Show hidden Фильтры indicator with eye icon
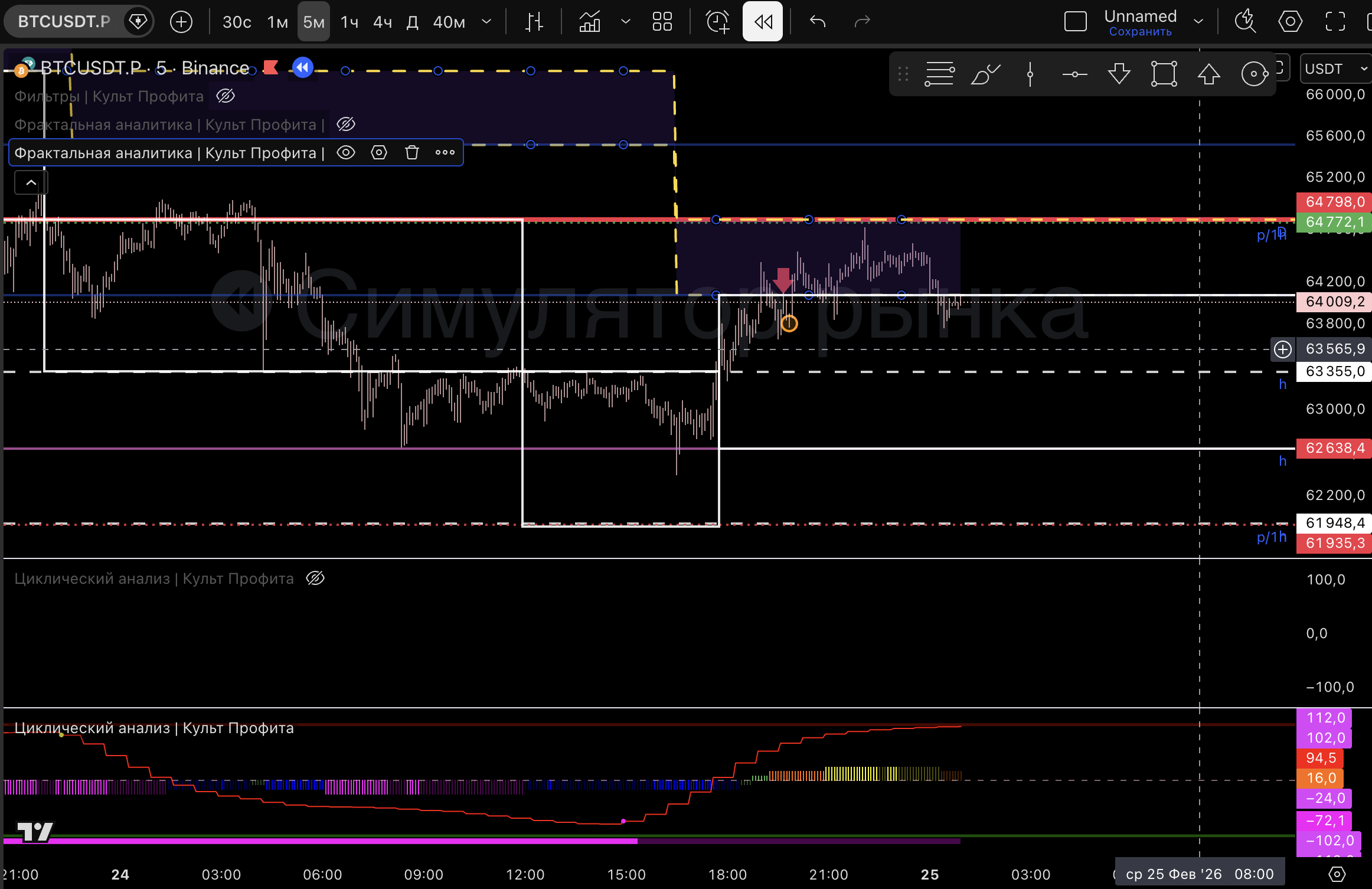1372x889 pixels. 226,96
